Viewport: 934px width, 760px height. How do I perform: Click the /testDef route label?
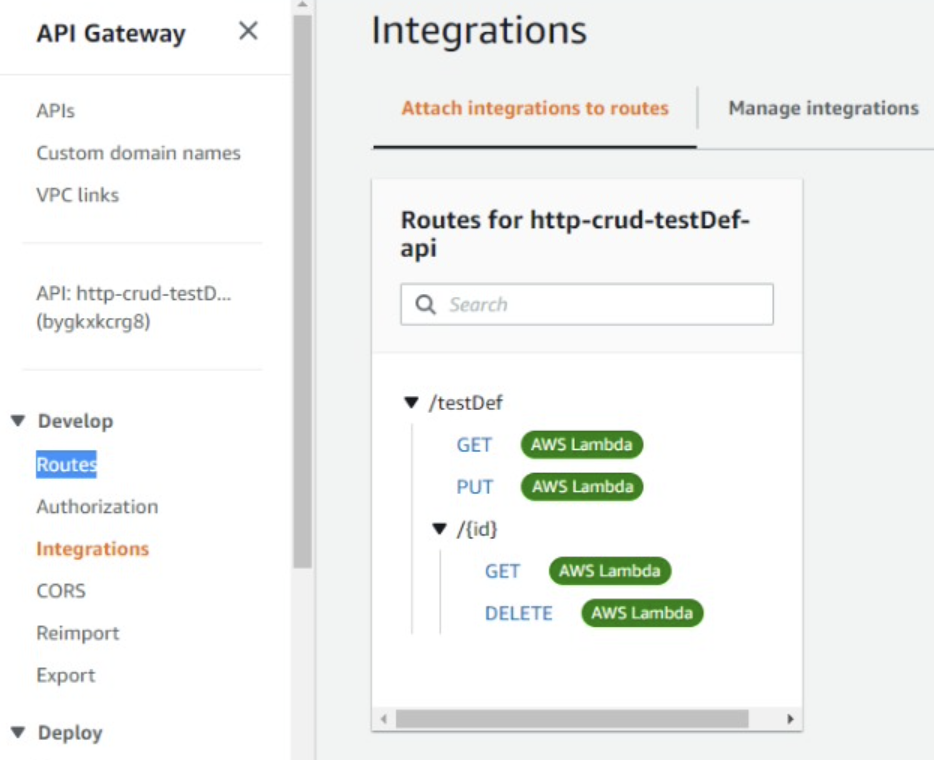click(x=466, y=403)
